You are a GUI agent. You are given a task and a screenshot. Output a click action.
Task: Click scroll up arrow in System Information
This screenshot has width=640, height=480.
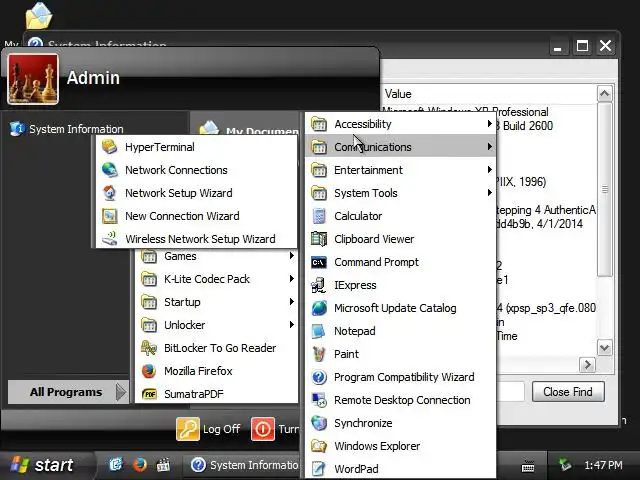point(604,94)
